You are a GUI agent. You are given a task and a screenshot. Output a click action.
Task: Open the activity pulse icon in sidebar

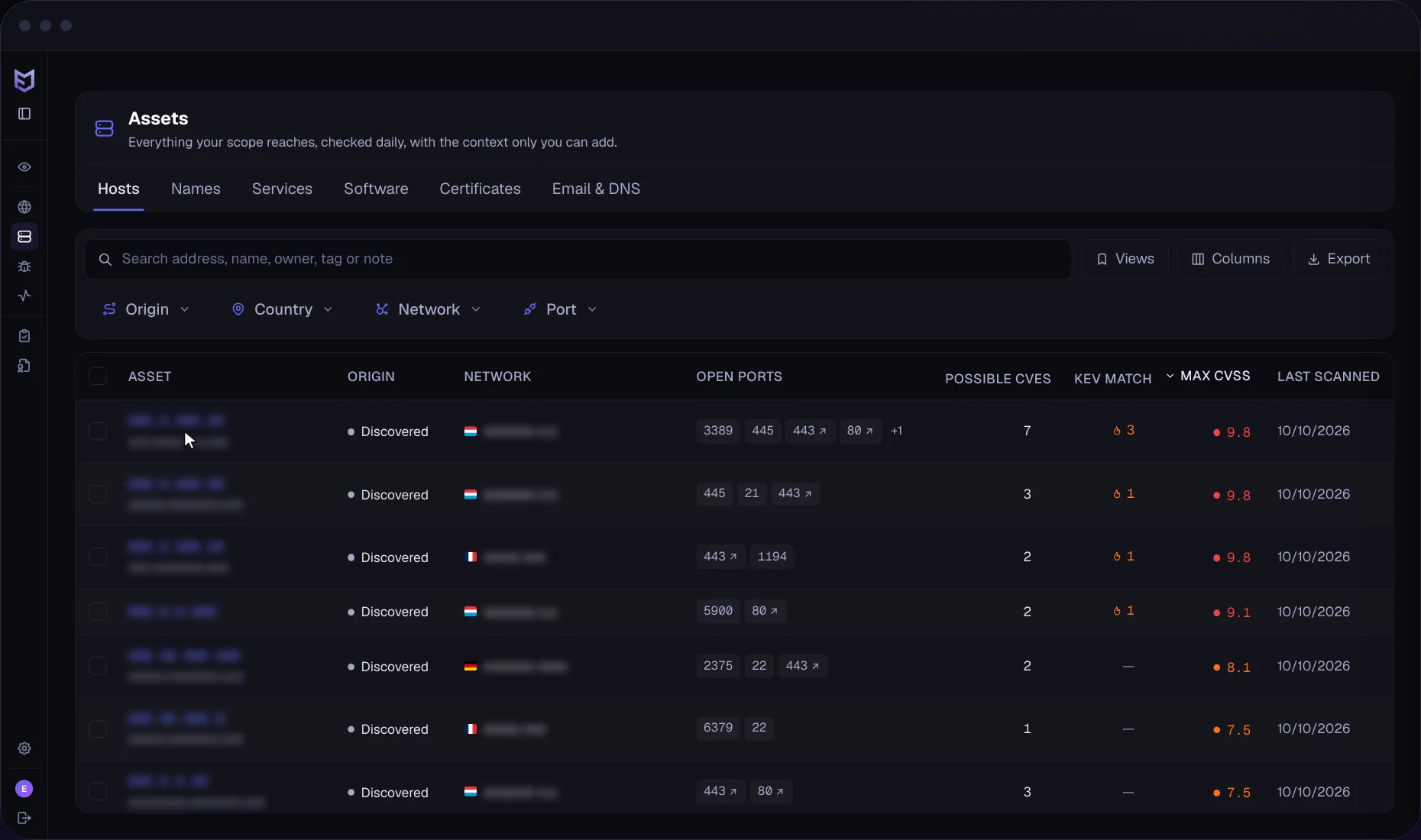24,296
